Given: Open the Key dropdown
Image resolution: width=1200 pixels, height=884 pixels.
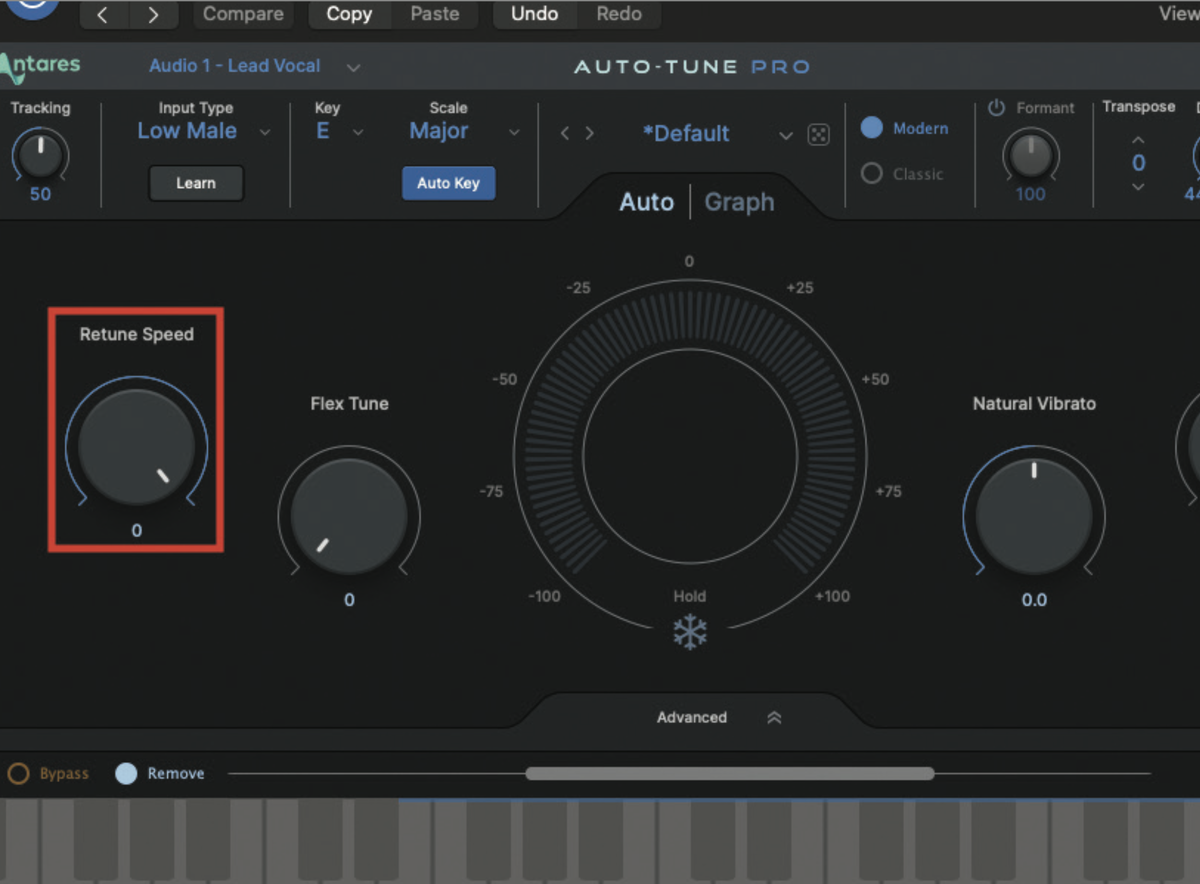Looking at the screenshot, I should click(337, 131).
